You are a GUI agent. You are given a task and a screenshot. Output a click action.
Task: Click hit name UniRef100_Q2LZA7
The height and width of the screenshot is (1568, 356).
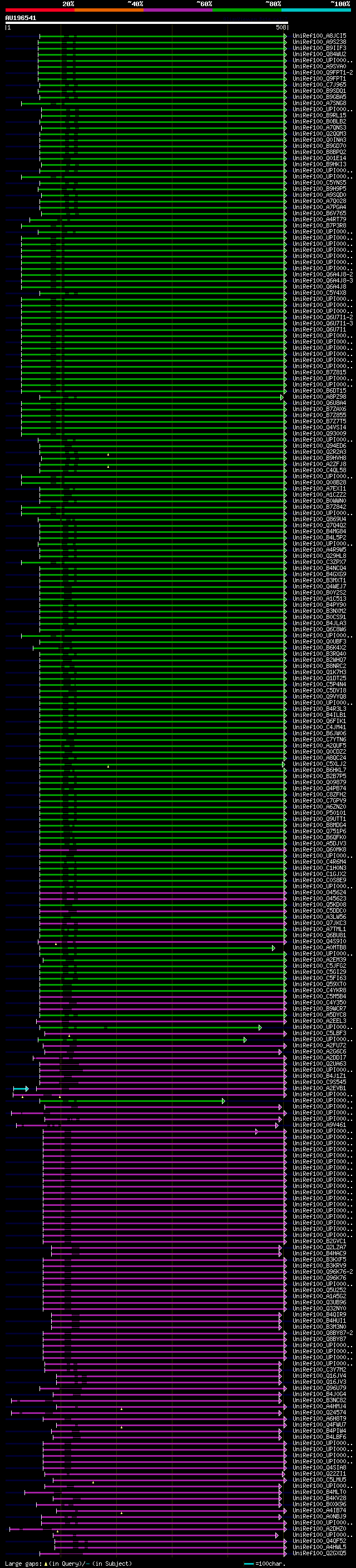coord(319,1247)
